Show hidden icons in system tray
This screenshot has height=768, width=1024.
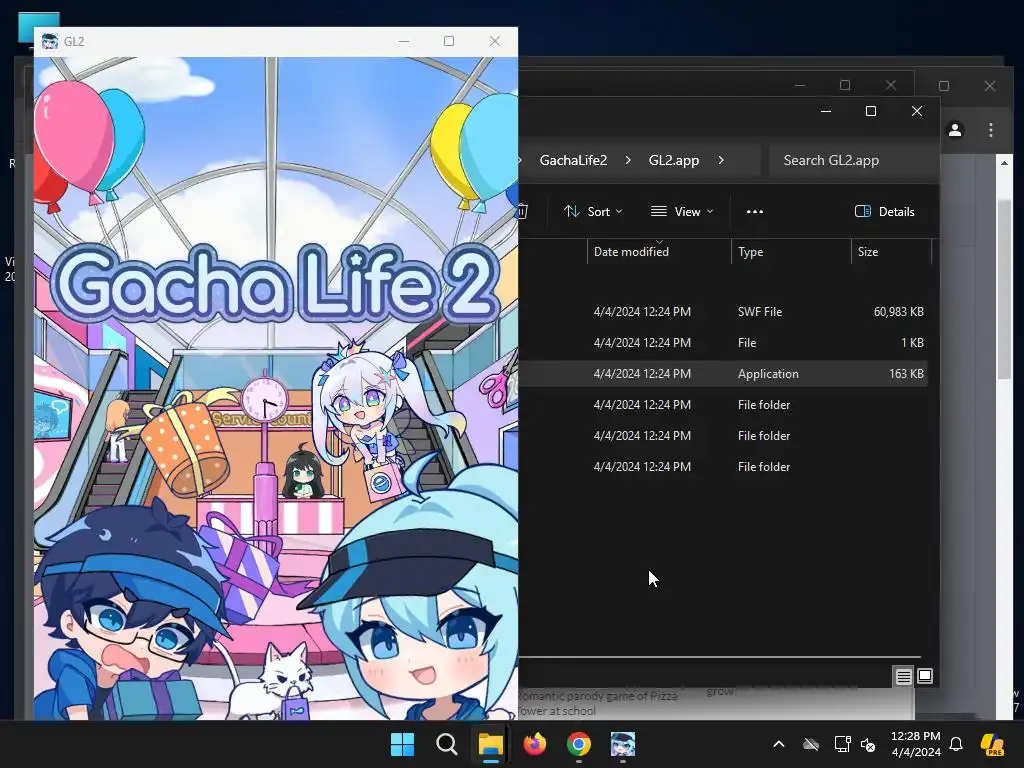pyautogui.click(x=778, y=744)
